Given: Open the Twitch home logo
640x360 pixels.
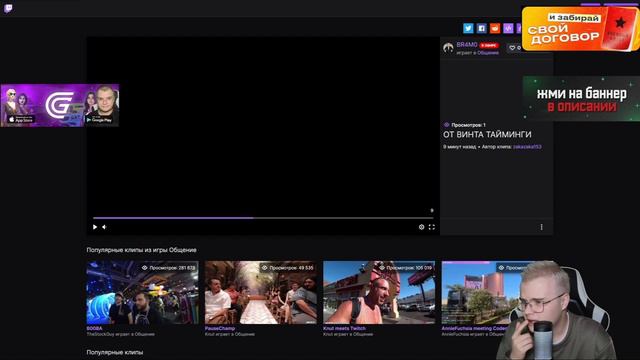Looking at the screenshot, I should coord(8,8).
